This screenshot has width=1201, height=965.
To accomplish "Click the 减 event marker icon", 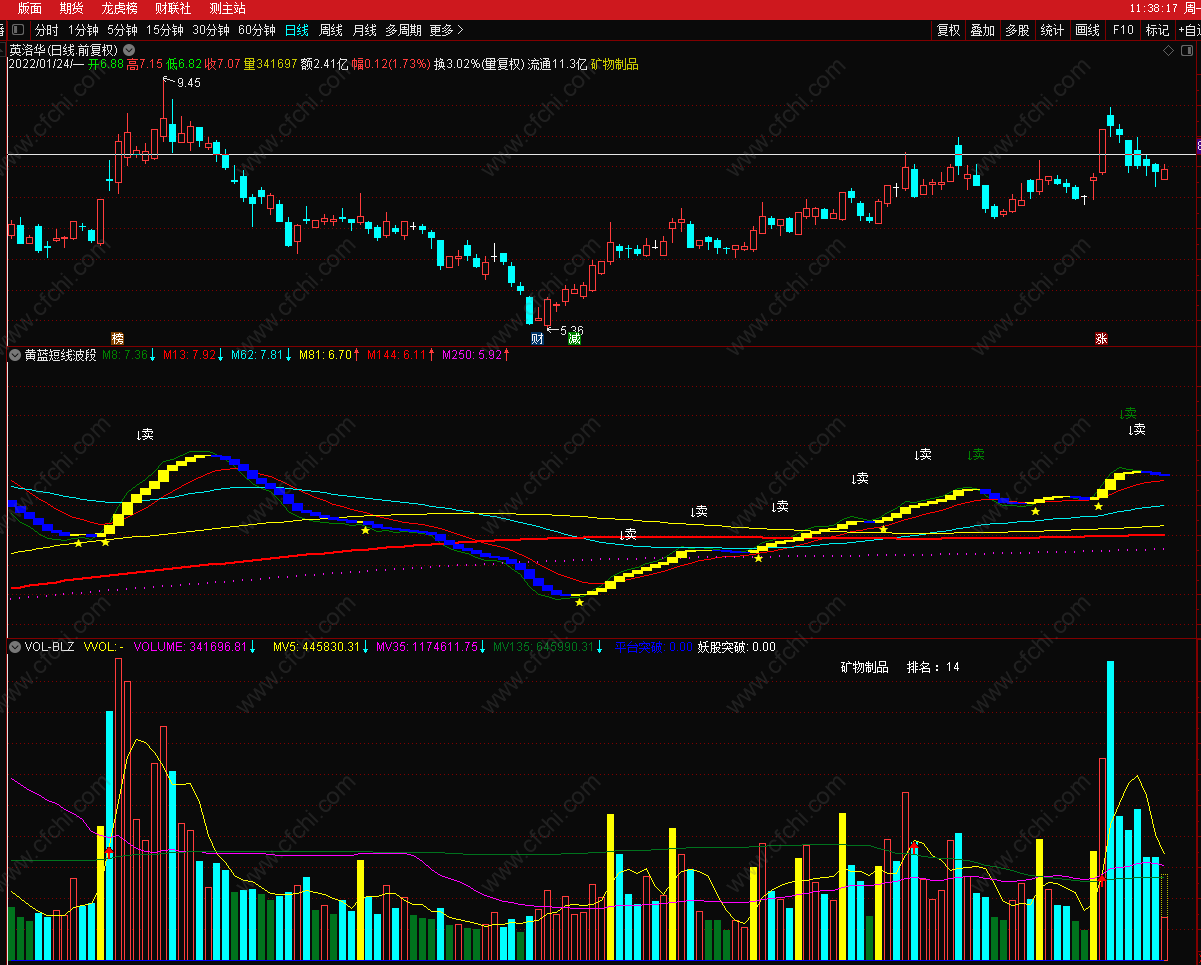I will coord(574,338).
